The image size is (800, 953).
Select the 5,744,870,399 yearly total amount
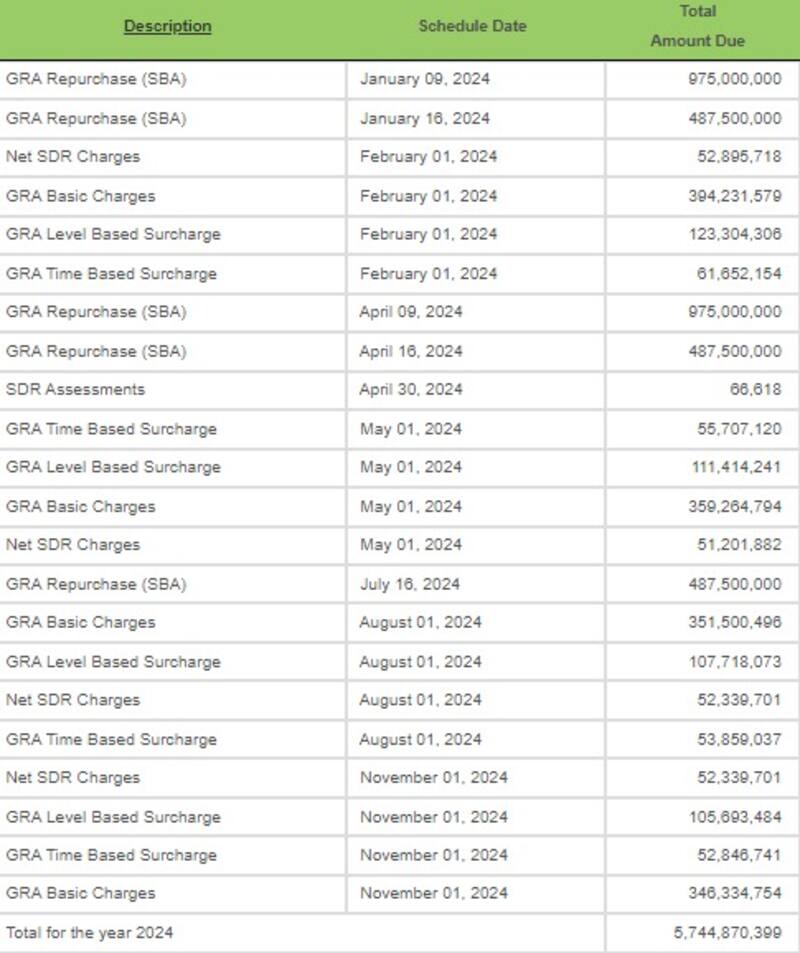(x=727, y=932)
